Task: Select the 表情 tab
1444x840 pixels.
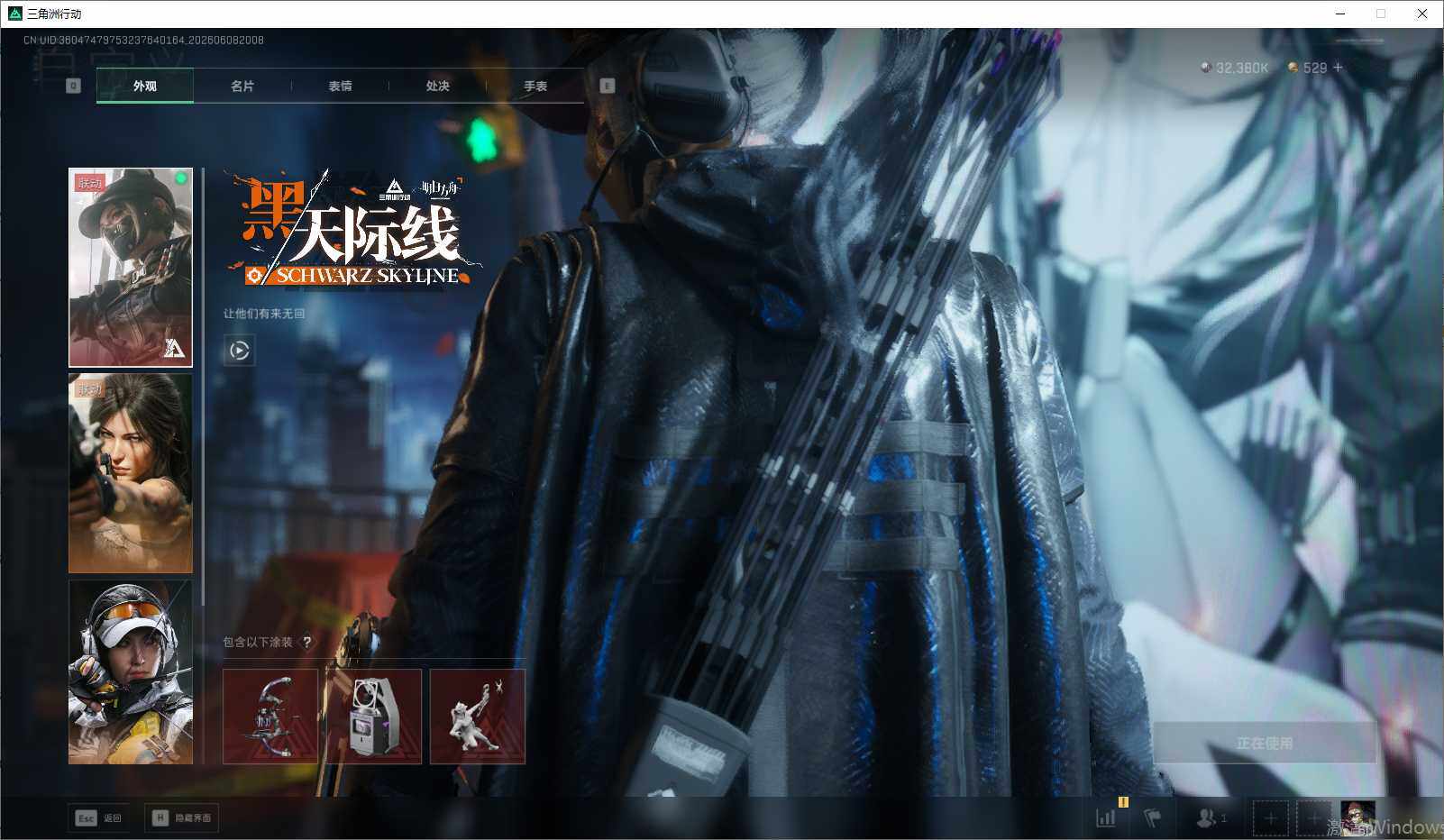Action: (x=340, y=86)
